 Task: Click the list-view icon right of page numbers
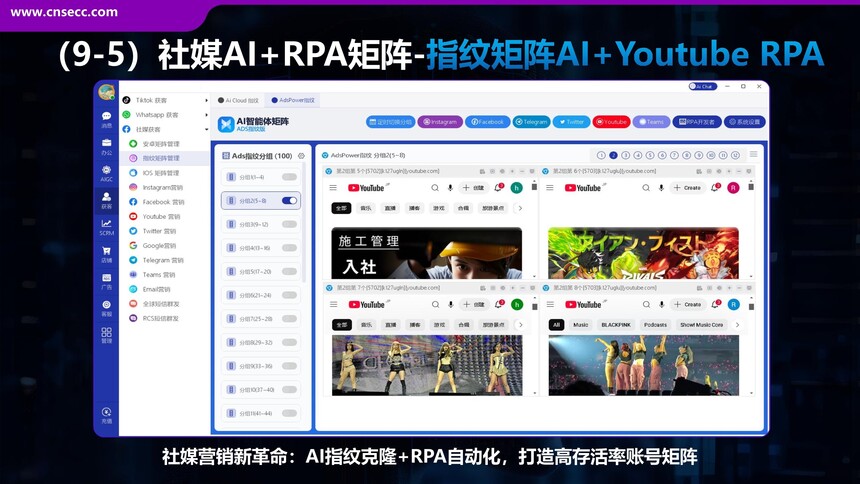tap(754, 154)
